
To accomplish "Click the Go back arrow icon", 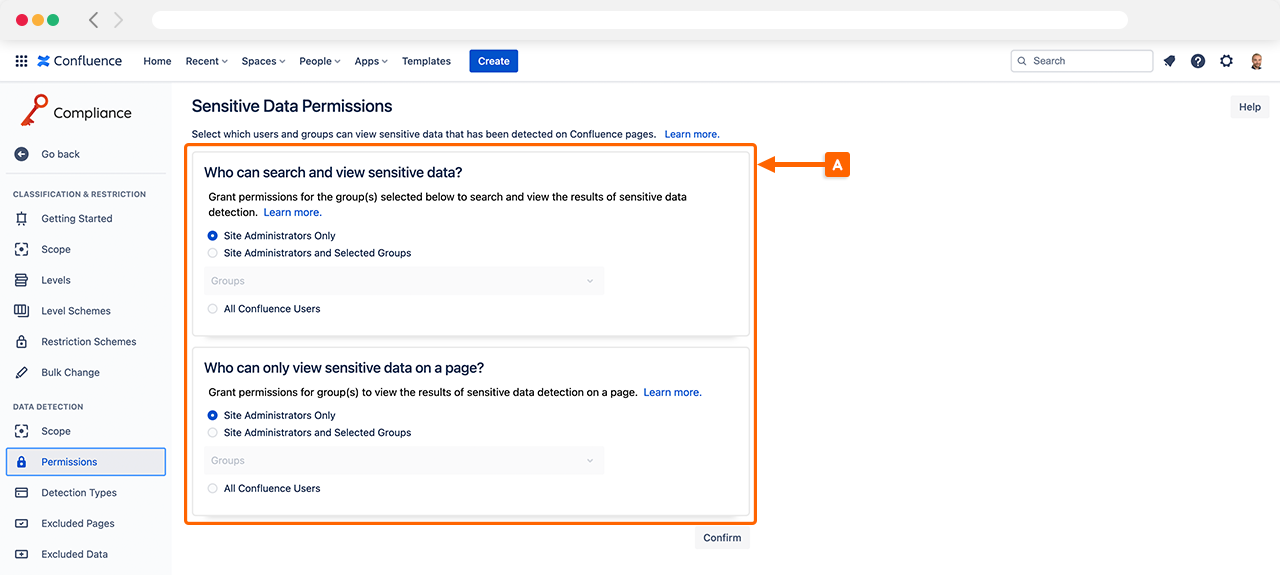I will (x=22, y=154).
